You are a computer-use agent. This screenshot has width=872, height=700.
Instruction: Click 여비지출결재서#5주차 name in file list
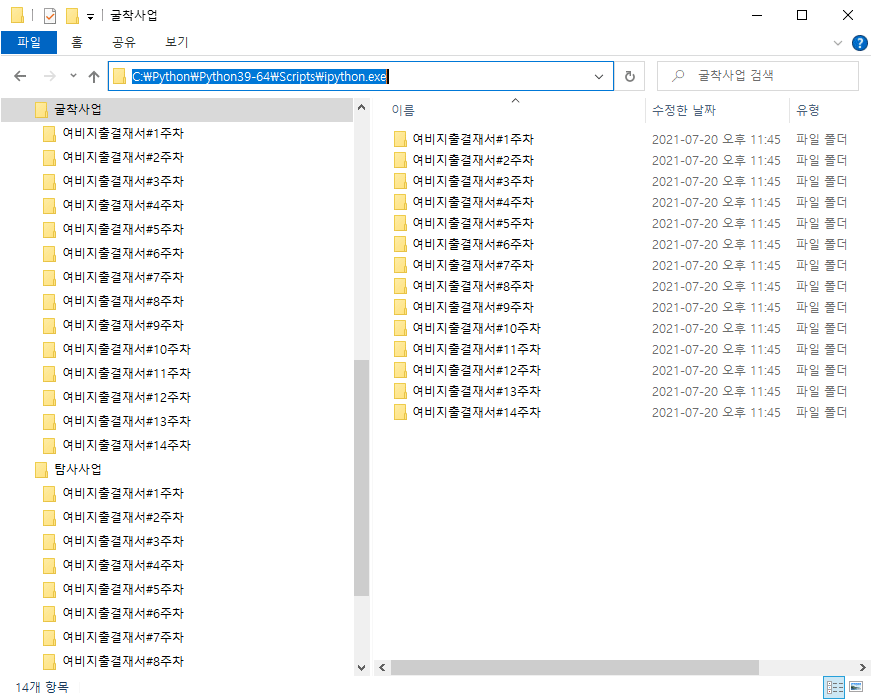click(x=473, y=223)
